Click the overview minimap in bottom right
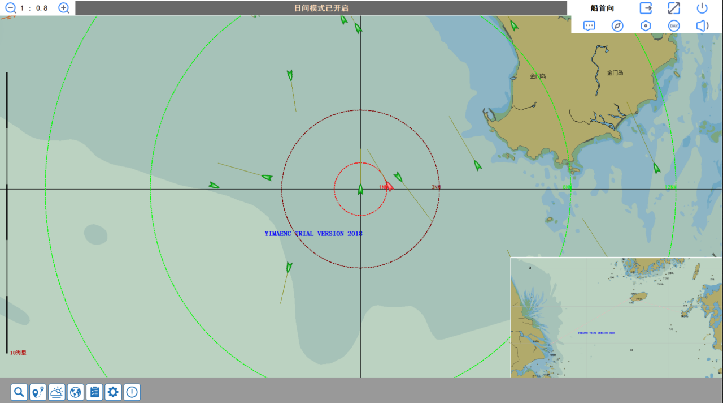The height and width of the screenshot is (403, 724). tap(616, 317)
